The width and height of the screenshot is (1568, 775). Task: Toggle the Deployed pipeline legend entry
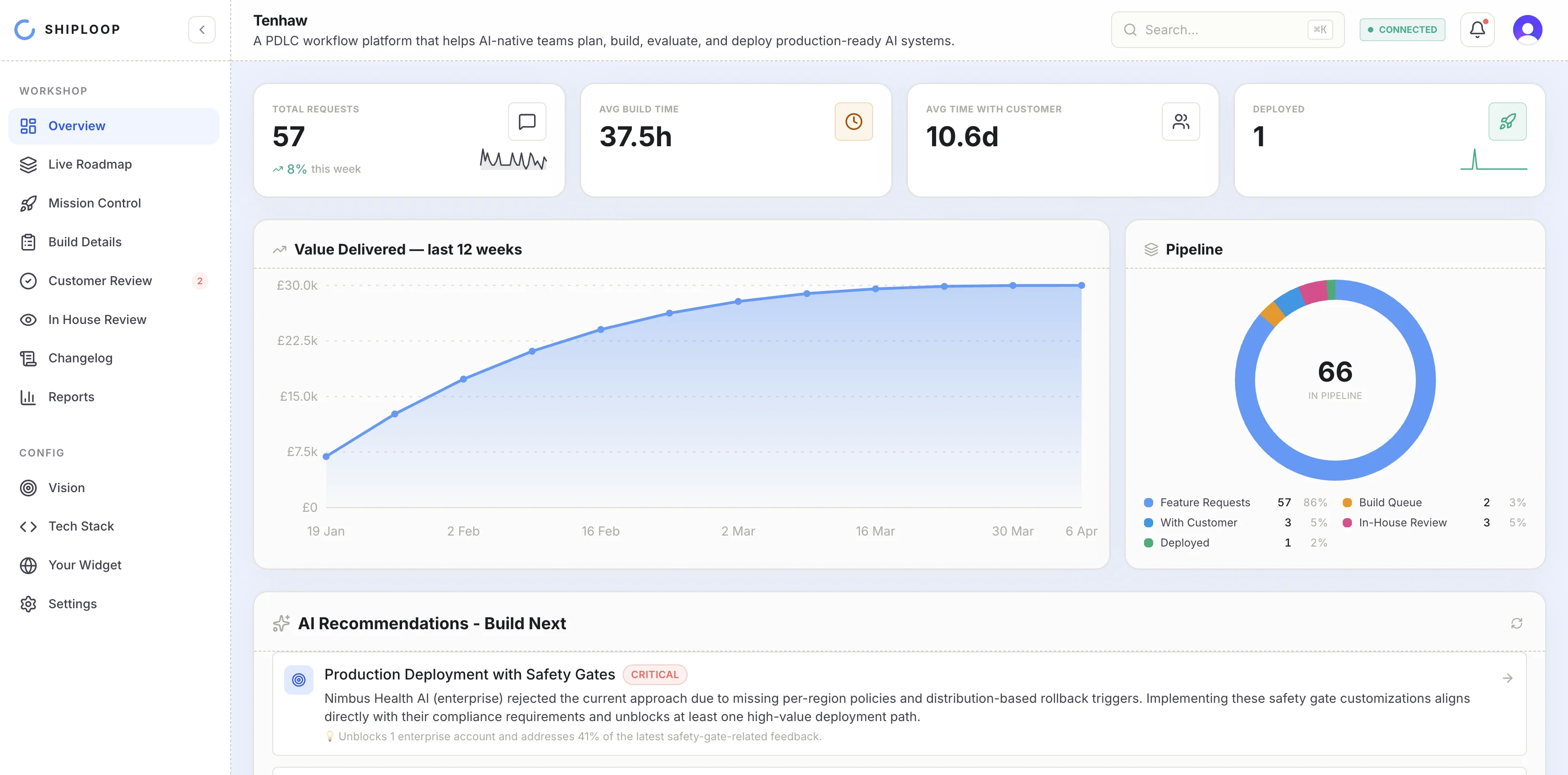click(1185, 542)
